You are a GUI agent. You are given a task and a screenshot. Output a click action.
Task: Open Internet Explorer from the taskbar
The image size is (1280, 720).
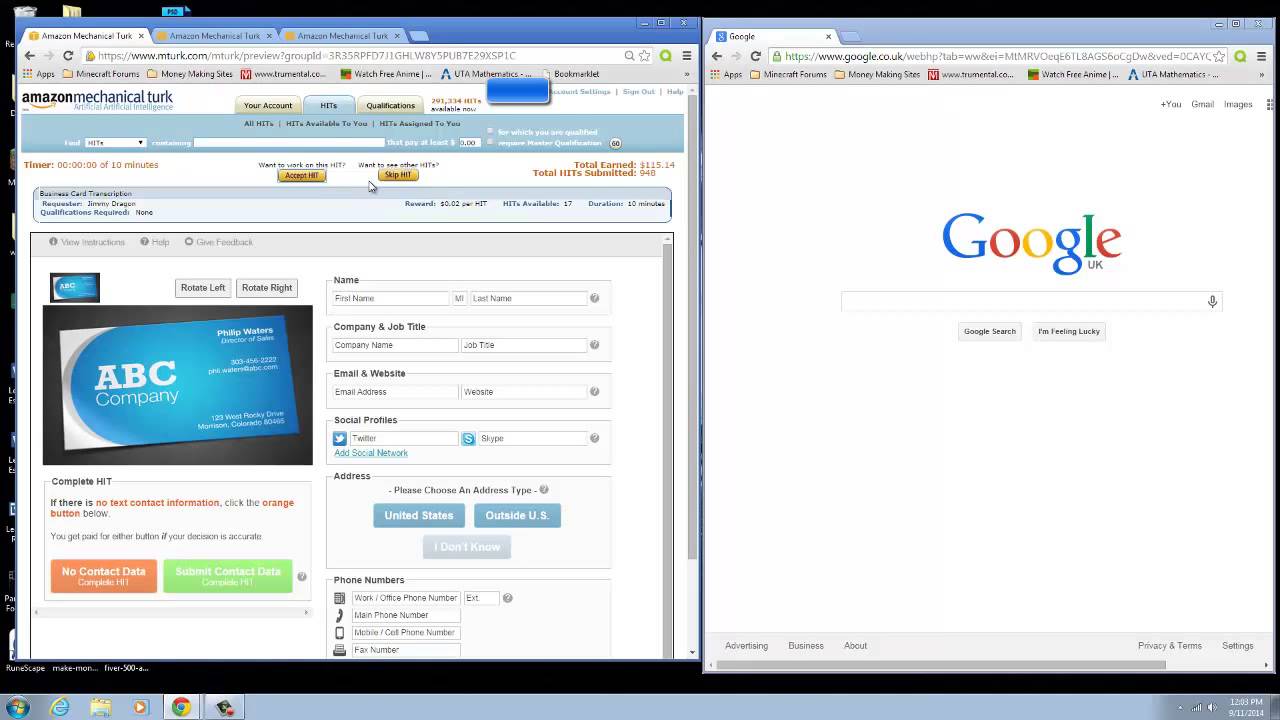click(x=60, y=707)
